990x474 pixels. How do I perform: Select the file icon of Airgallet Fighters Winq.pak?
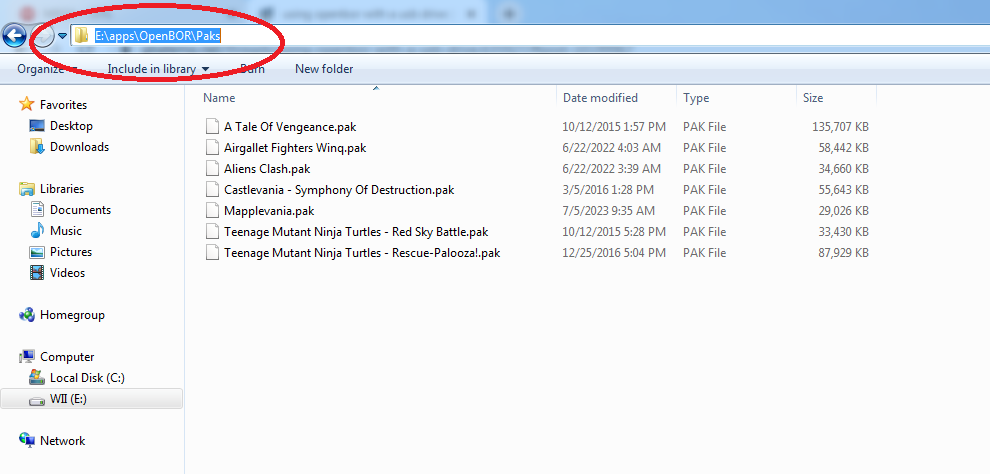(212, 148)
